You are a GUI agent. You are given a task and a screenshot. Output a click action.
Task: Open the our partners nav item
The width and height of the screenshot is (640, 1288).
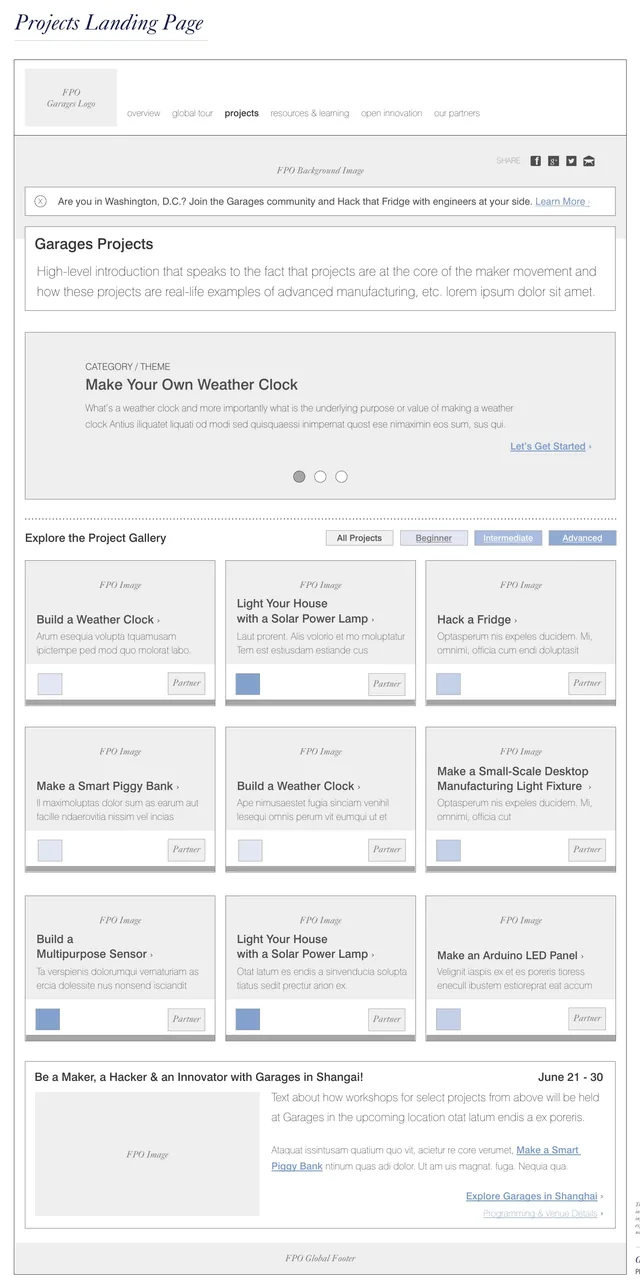(x=457, y=113)
